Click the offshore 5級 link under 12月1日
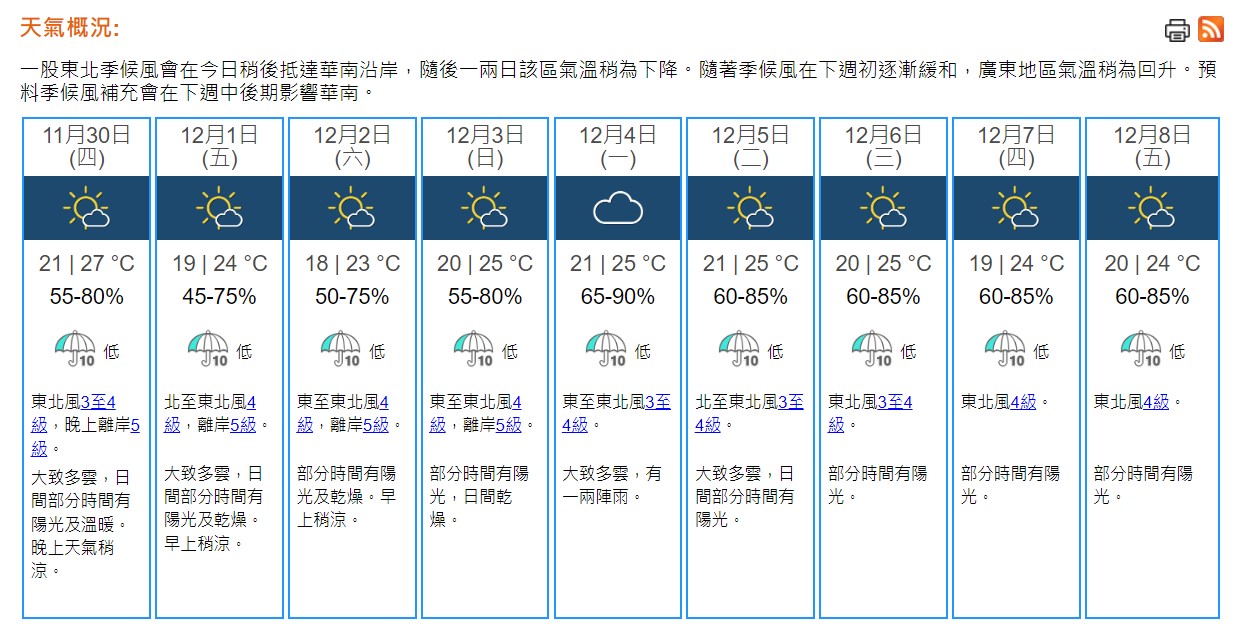The height and width of the screenshot is (624, 1244). click(244, 424)
